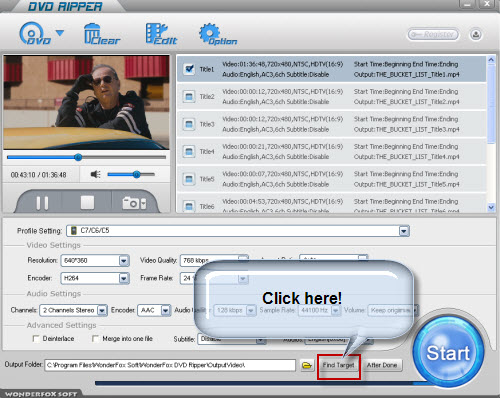Click the round upgrade icon beside Register
The height and width of the screenshot is (398, 500).
click(x=476, y=35)
